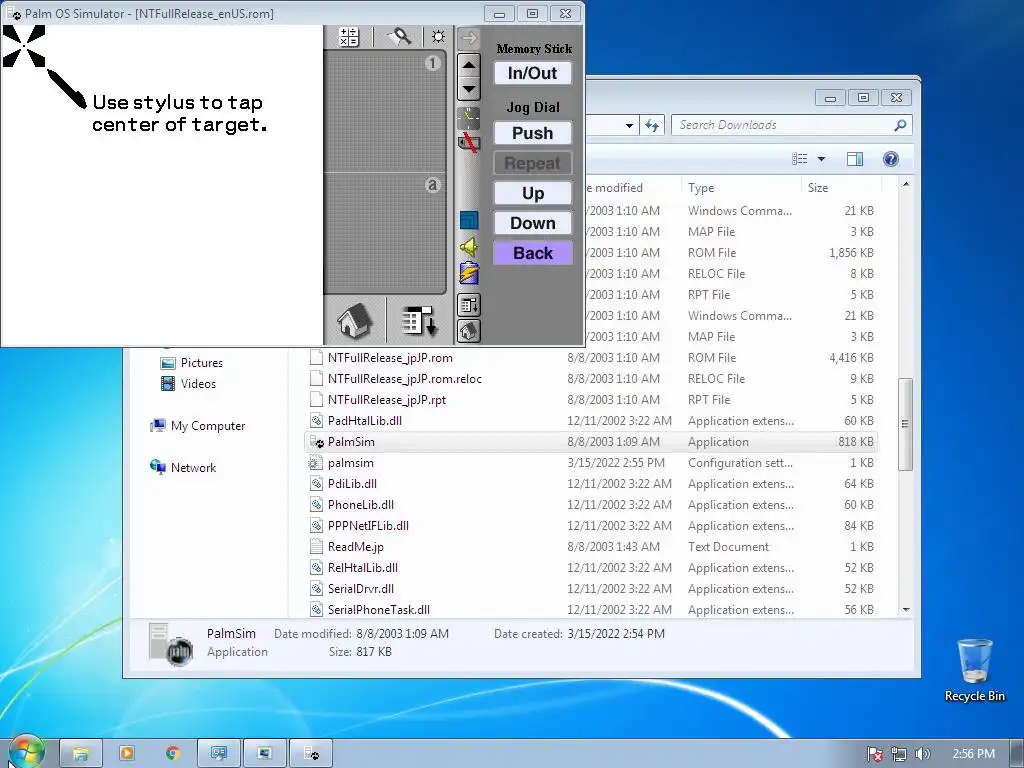Click the crossed-out memory stick icon
Viewport: 1024px width, 768px height.
click(468, 142)
